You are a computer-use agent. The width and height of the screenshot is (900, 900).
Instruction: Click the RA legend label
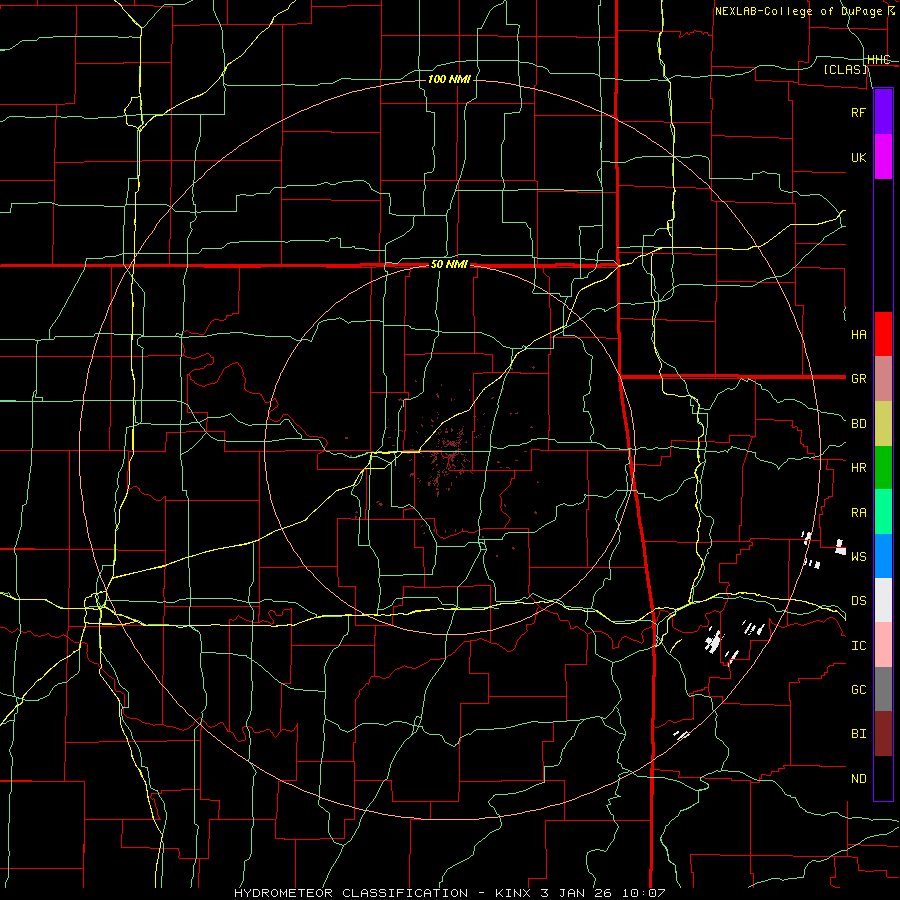click(858, 513)
